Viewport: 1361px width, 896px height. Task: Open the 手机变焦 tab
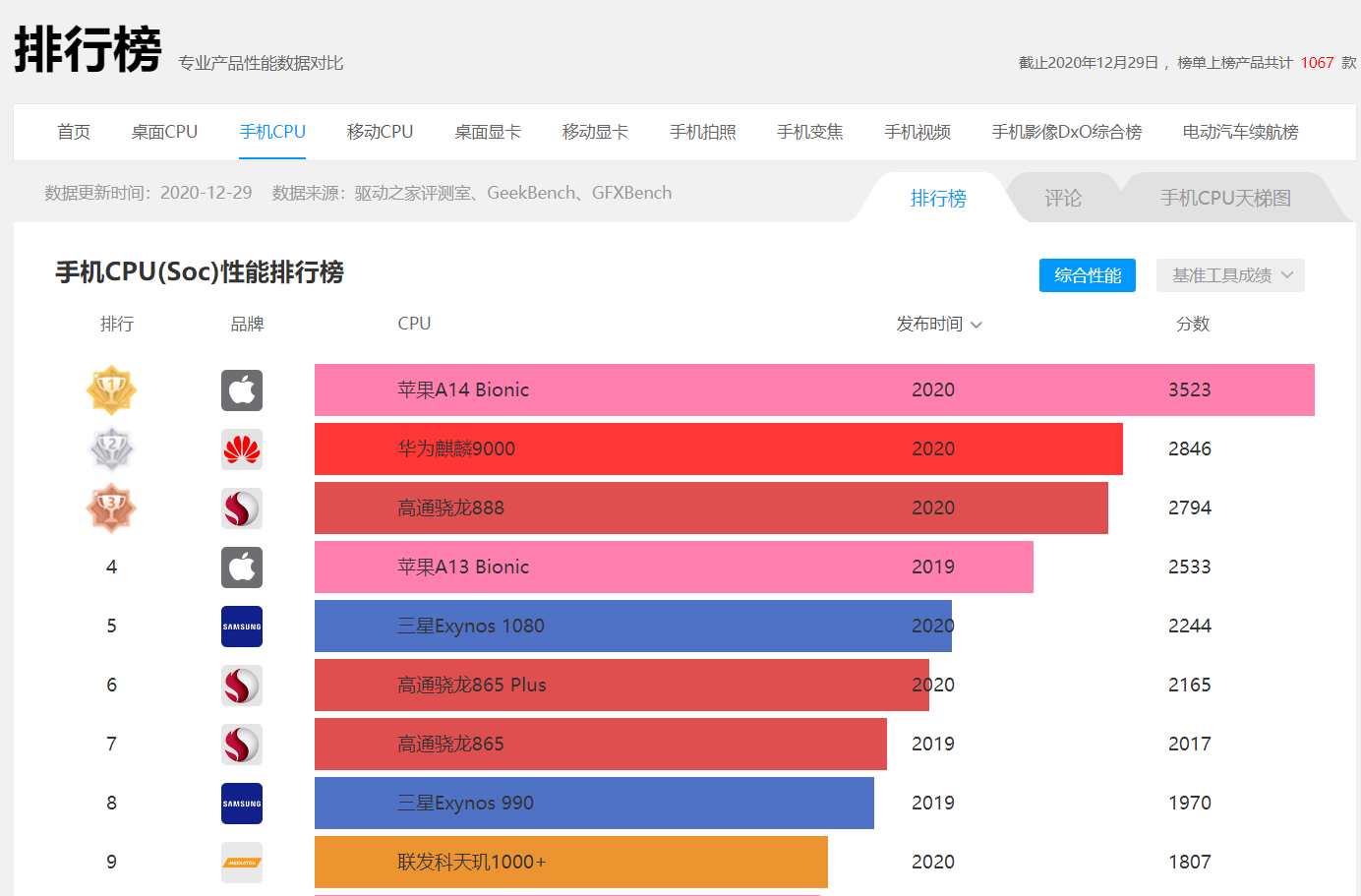click(810, 132)
